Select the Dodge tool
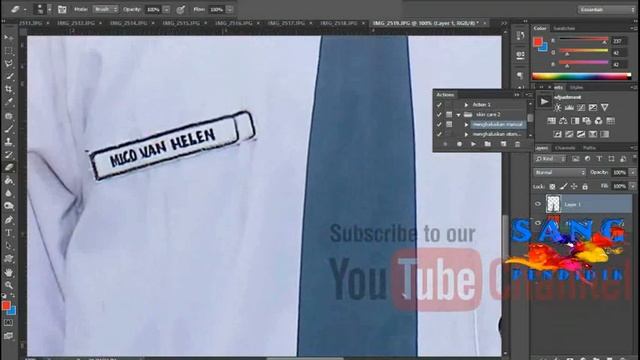The width and height of the screenshot is (640, 360). pyautogui.click(x=8, y=206)
